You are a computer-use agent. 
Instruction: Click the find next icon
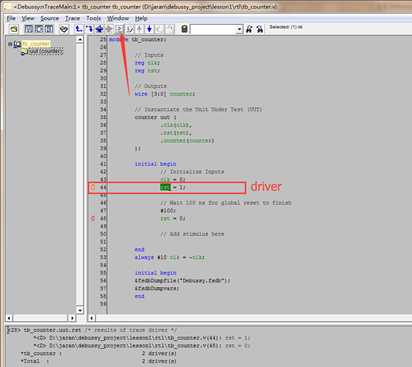pos(260,29)
